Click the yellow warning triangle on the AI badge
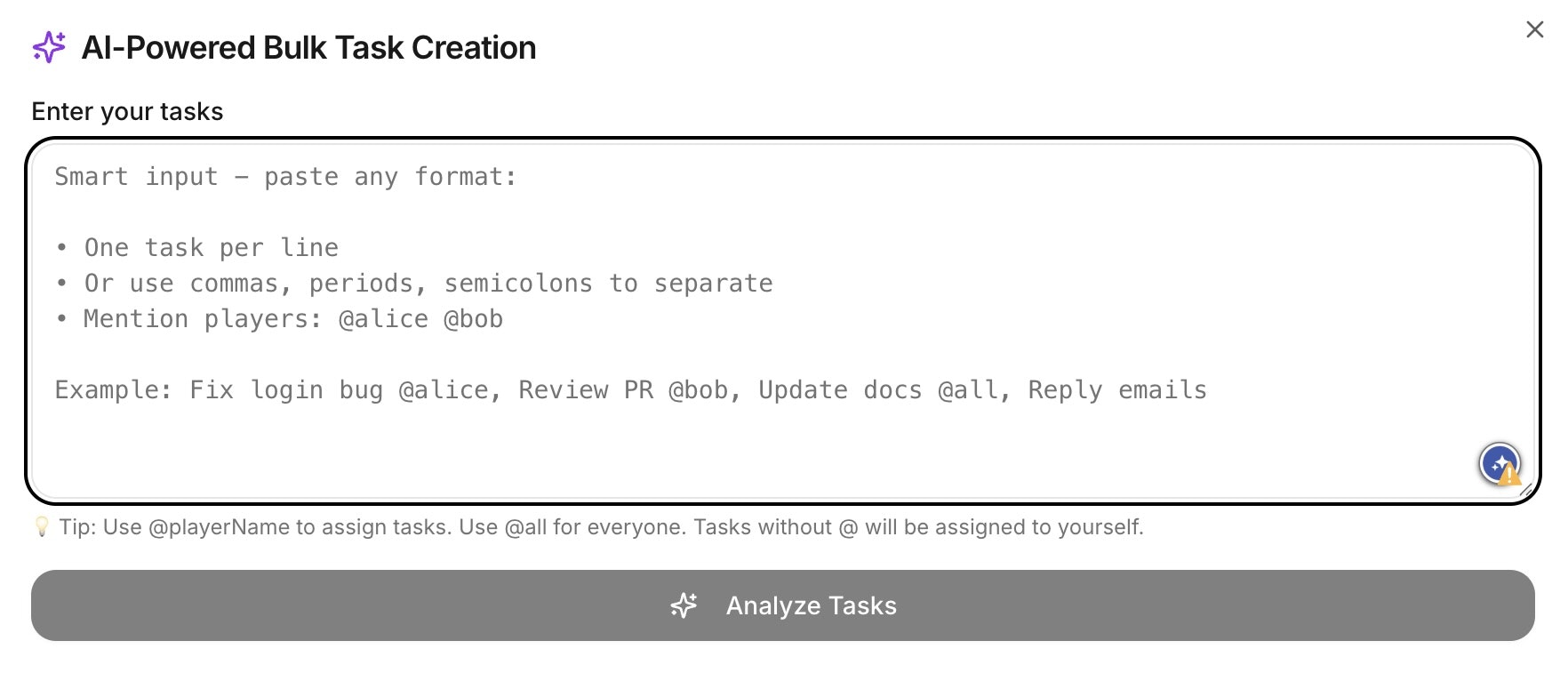Screen dimensions: 1568x673 [1508, 477]
